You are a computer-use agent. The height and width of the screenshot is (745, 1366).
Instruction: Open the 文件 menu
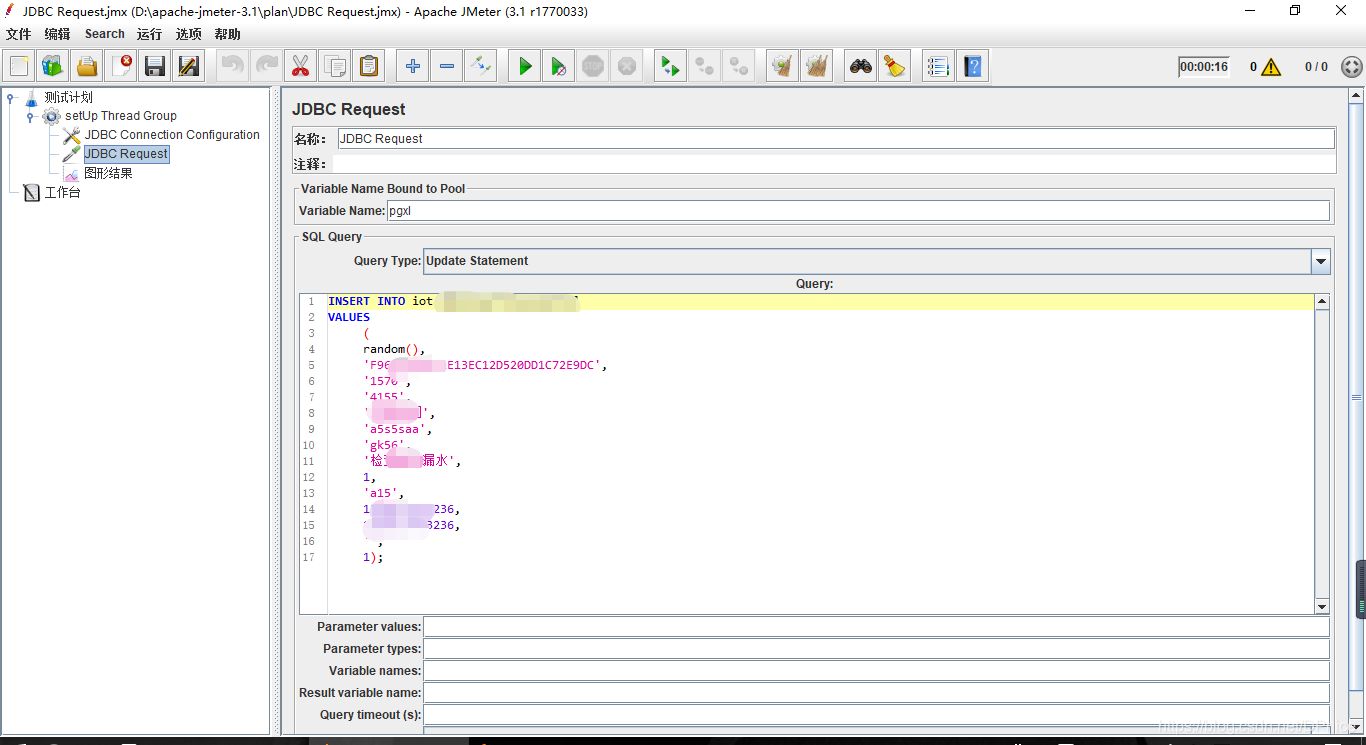[19, 34]
